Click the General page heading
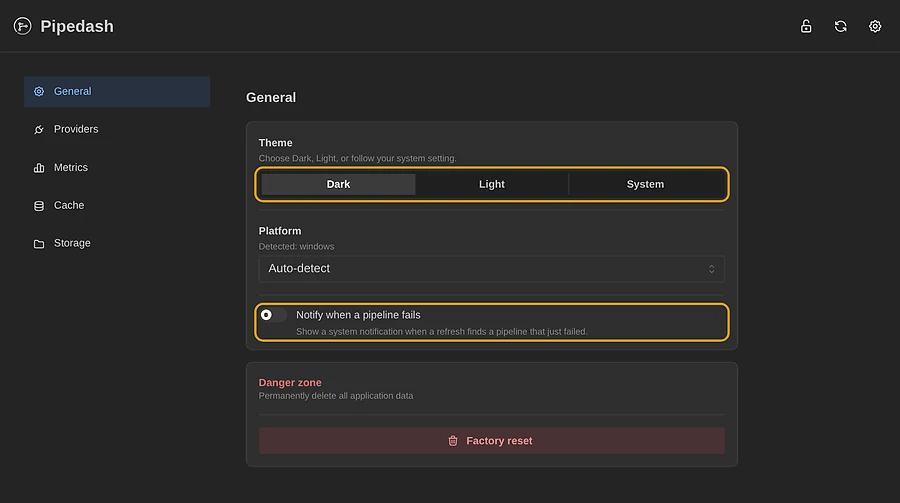The width and height of the screenshot is (900, 503). 271,98
